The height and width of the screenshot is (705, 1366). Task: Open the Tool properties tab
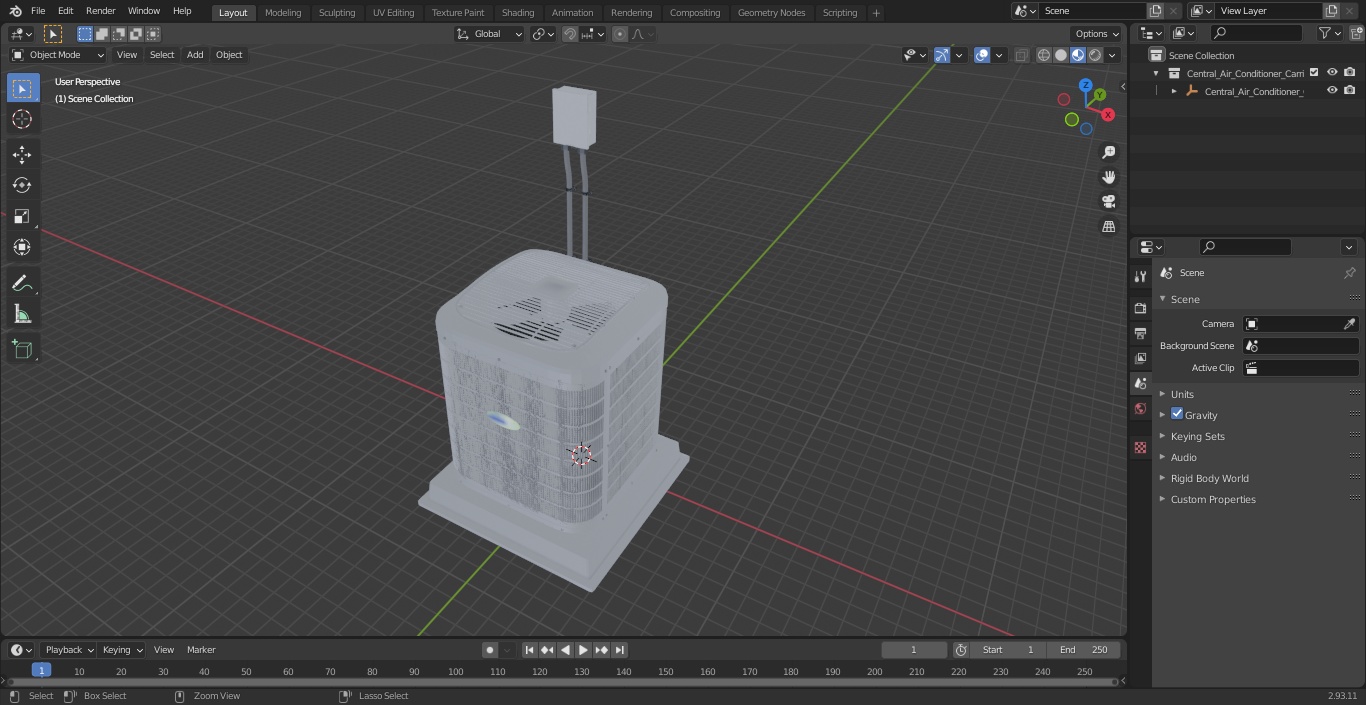1140,276
